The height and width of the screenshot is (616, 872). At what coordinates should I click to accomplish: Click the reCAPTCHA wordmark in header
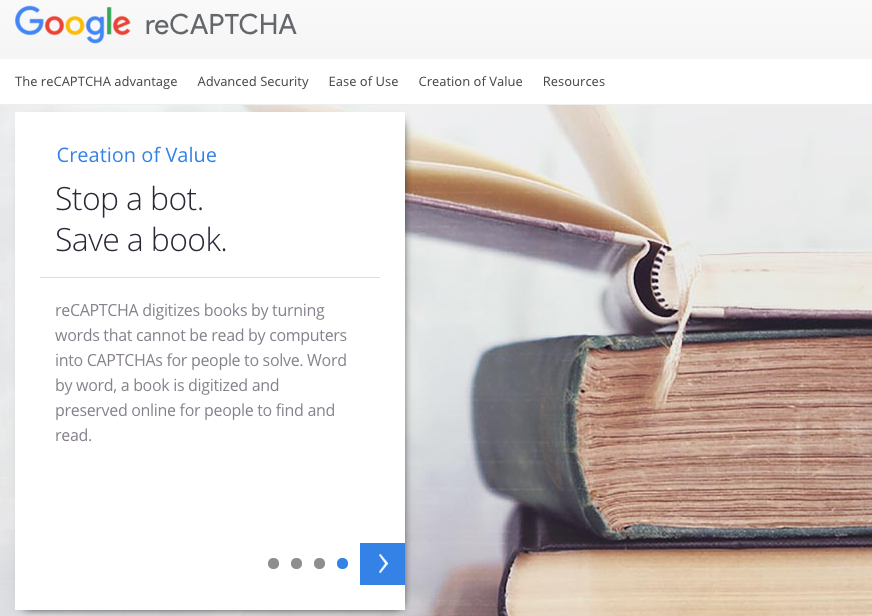click(x=221, y=25)
